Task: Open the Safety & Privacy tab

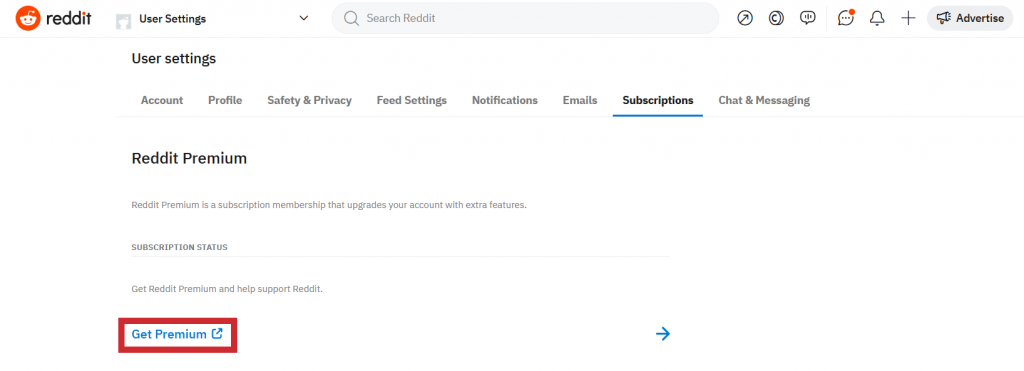Action: coord(310,101)
